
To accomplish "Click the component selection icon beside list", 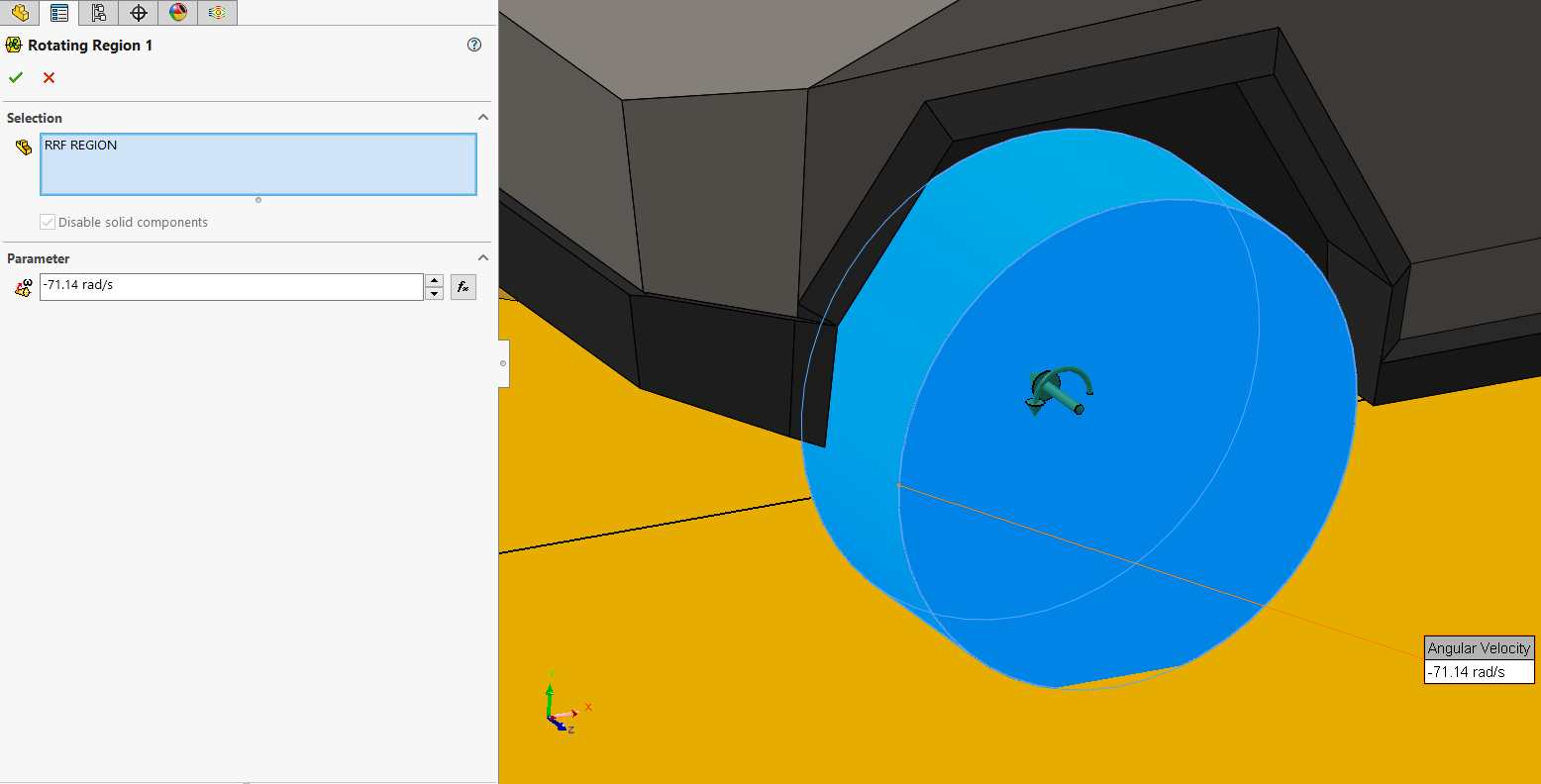I will (24, 147).
